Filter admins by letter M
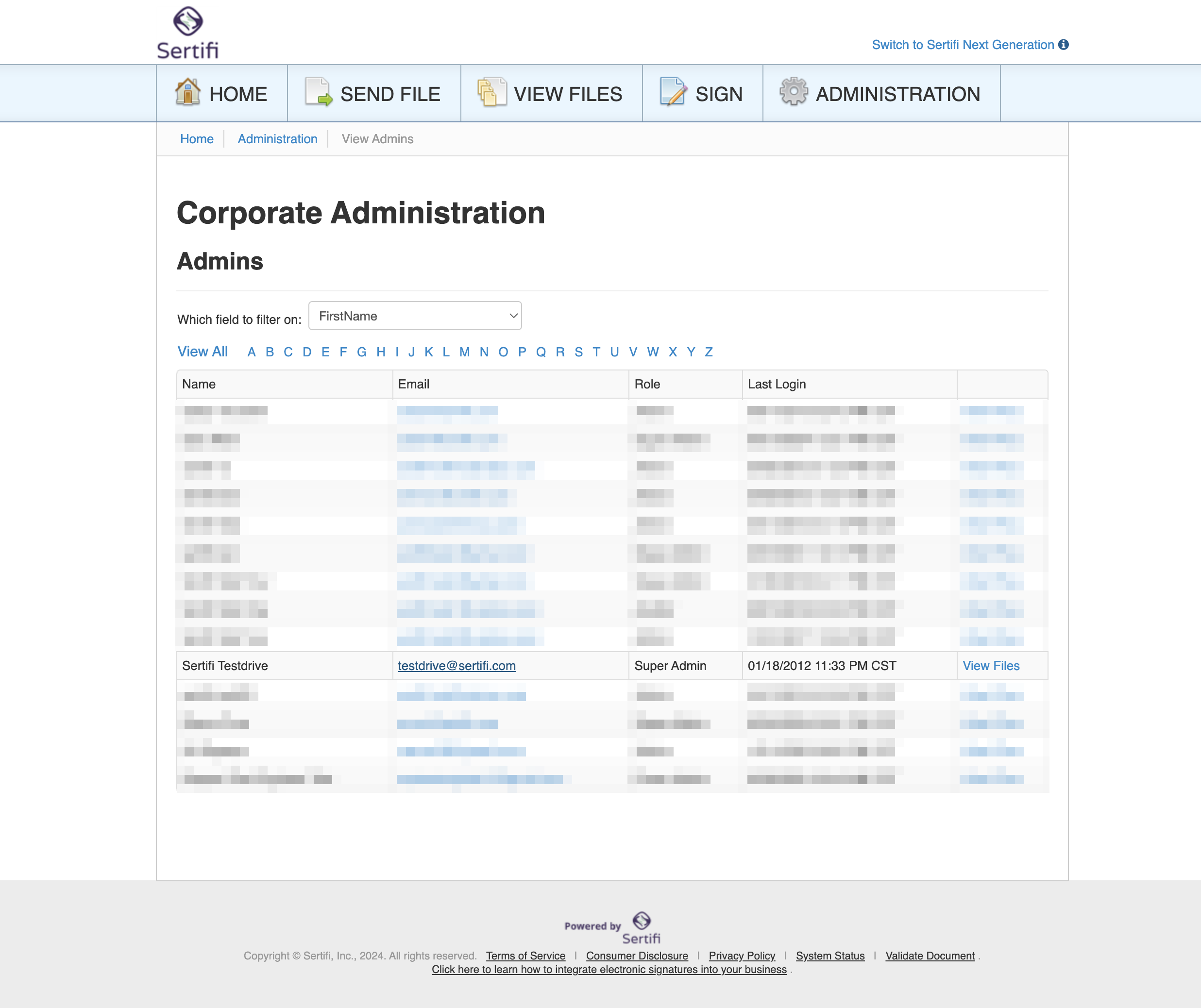The width and height of the screenshot is (1201, 1008). (x=464, y=352)
